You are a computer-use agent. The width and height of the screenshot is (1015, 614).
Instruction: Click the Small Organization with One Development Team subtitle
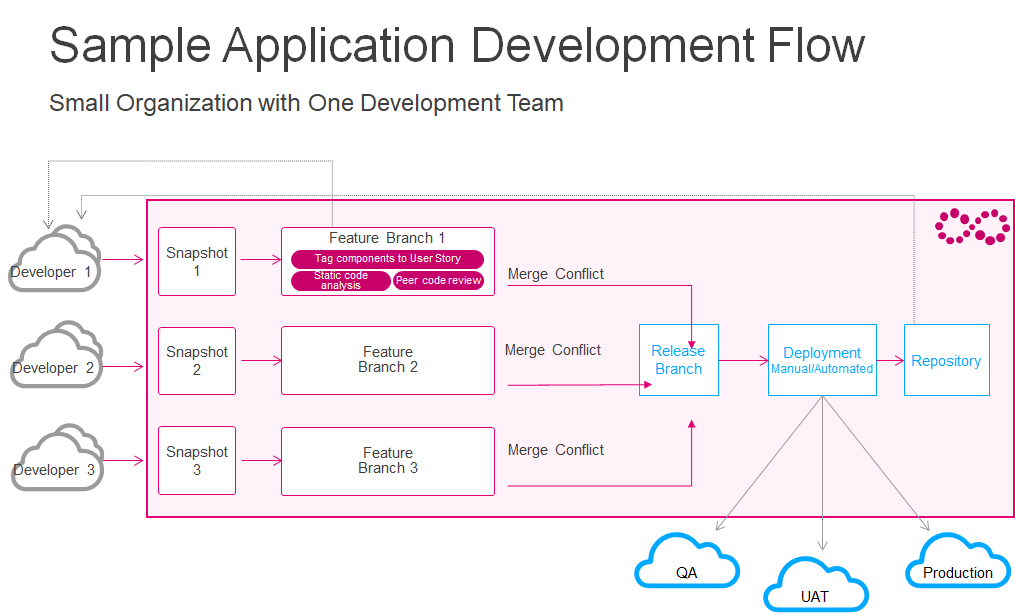[x=306, y=104]
